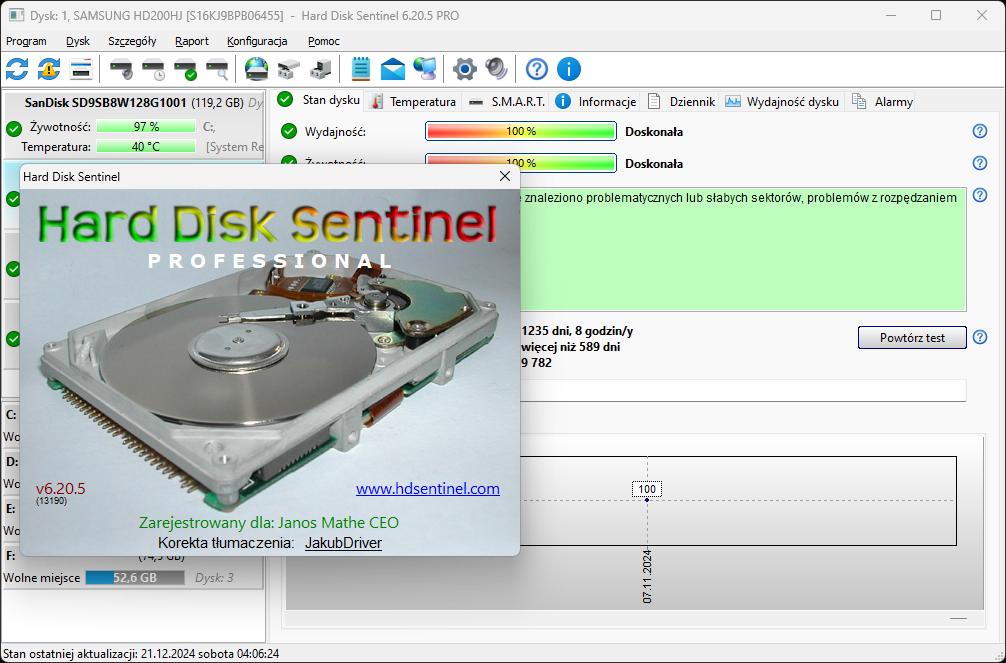Image resolution: width=1006 pixels, height=663 pixels.
Task: Click the help icon next to Wydajność bar
Action: click(980, 131)
